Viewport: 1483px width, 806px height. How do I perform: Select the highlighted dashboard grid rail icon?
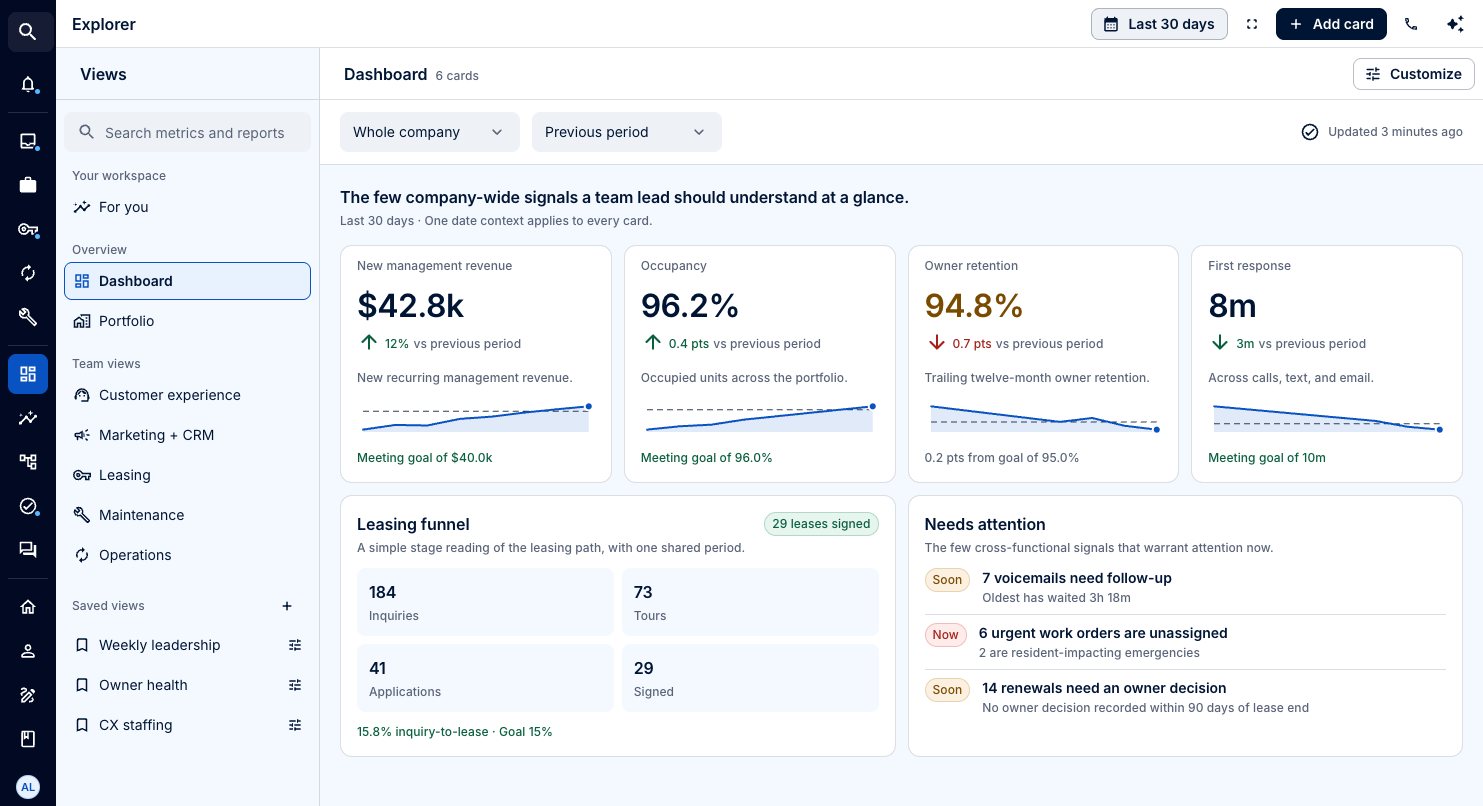click(x=28, y=374)
